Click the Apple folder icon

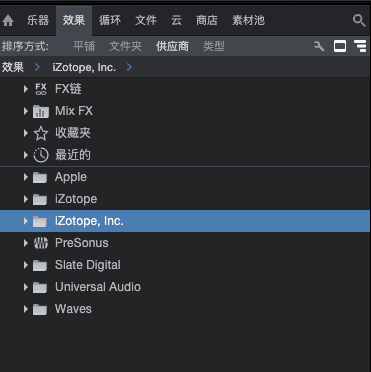(x=40, y=177)
